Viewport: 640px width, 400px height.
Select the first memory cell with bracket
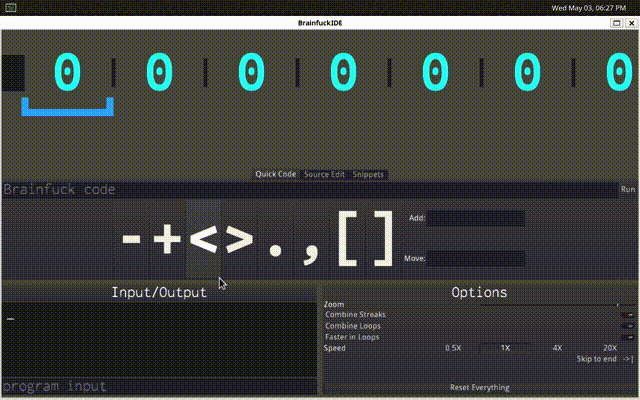(x=68, y=84)
